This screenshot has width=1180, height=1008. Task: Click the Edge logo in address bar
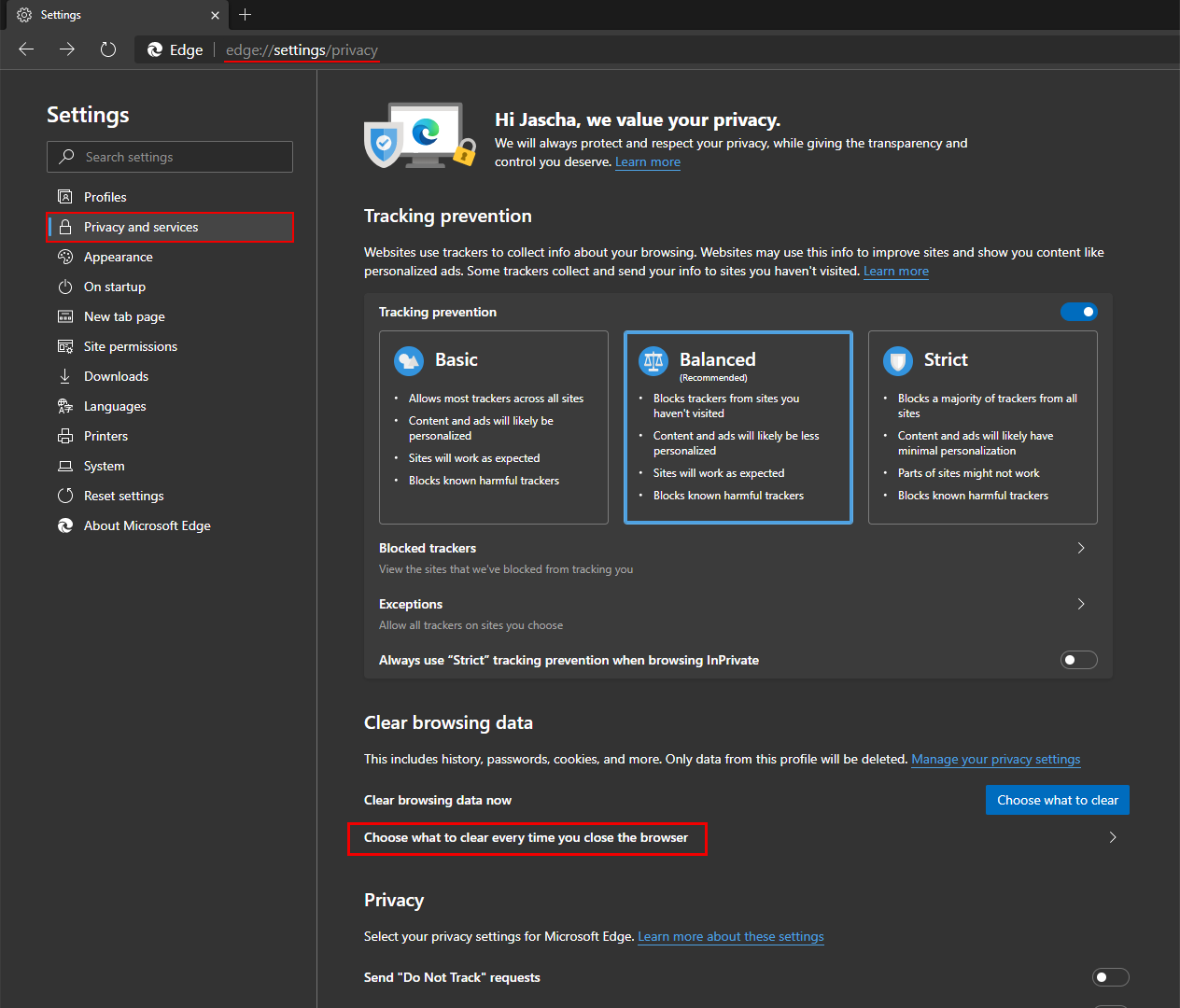[155, 50]
